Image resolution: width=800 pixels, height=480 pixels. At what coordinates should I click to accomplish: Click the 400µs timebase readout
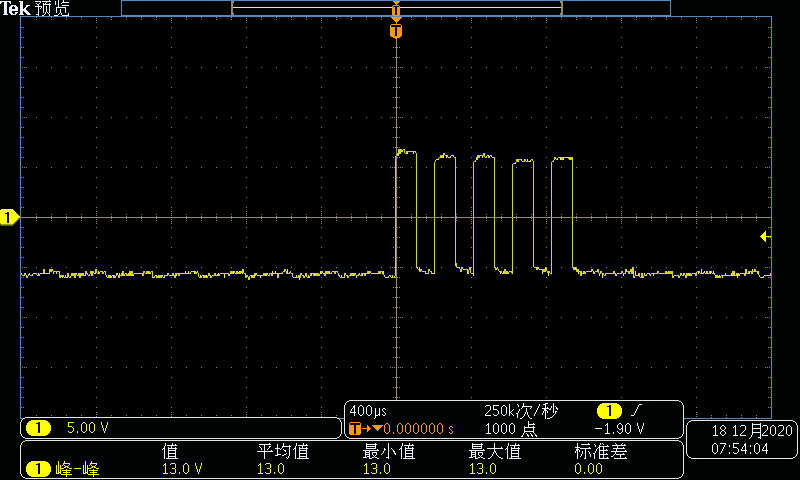click(x=368, y=411)
